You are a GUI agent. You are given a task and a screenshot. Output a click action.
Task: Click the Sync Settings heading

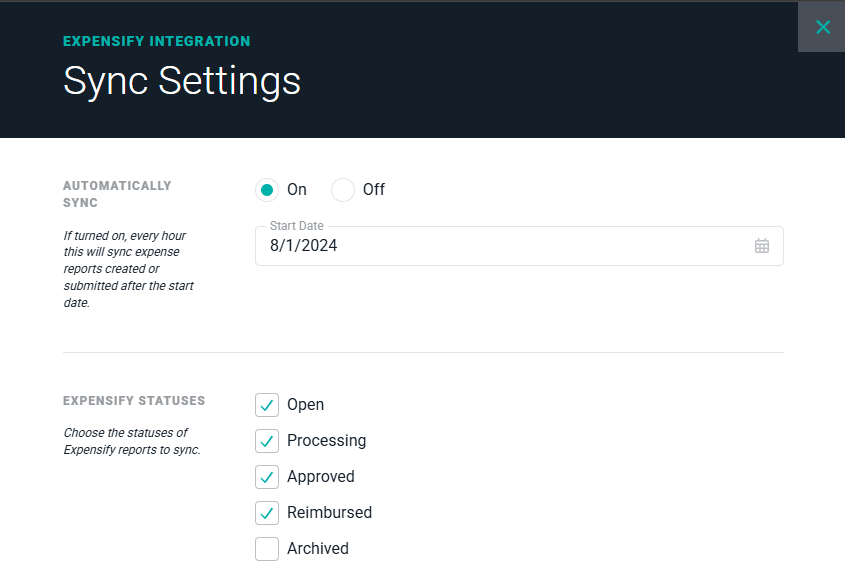tap(182, 81)
